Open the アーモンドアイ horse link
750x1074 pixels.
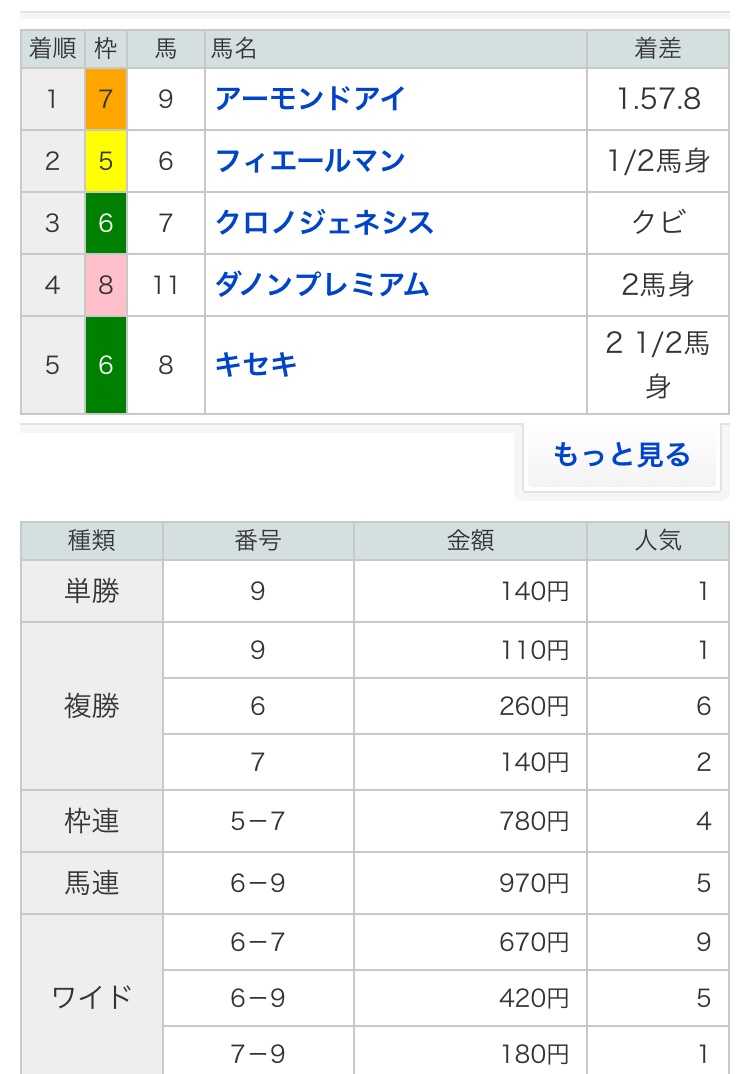pos(310,99)
